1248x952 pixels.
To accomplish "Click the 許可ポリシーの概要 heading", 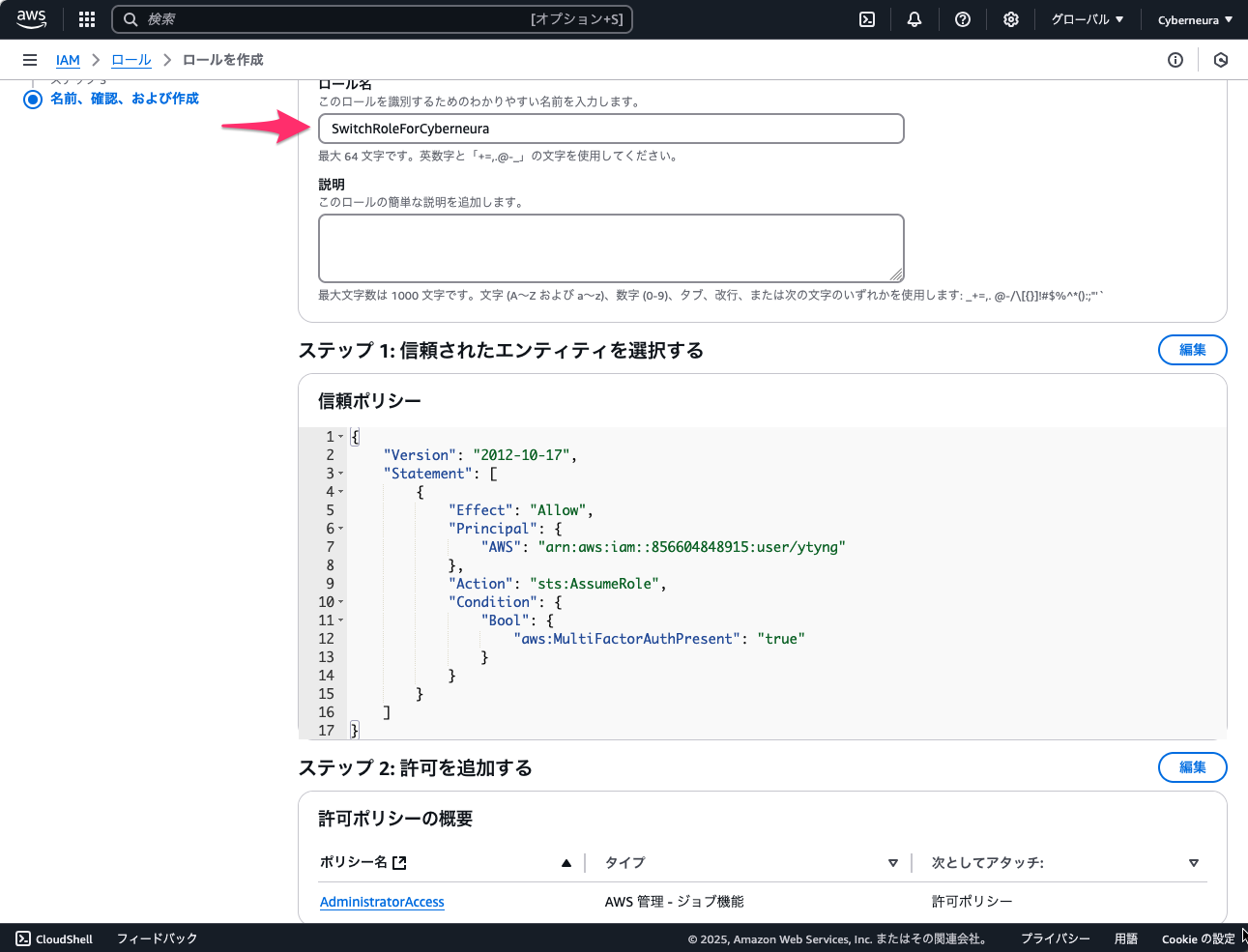I will click(x=395, y=819).
